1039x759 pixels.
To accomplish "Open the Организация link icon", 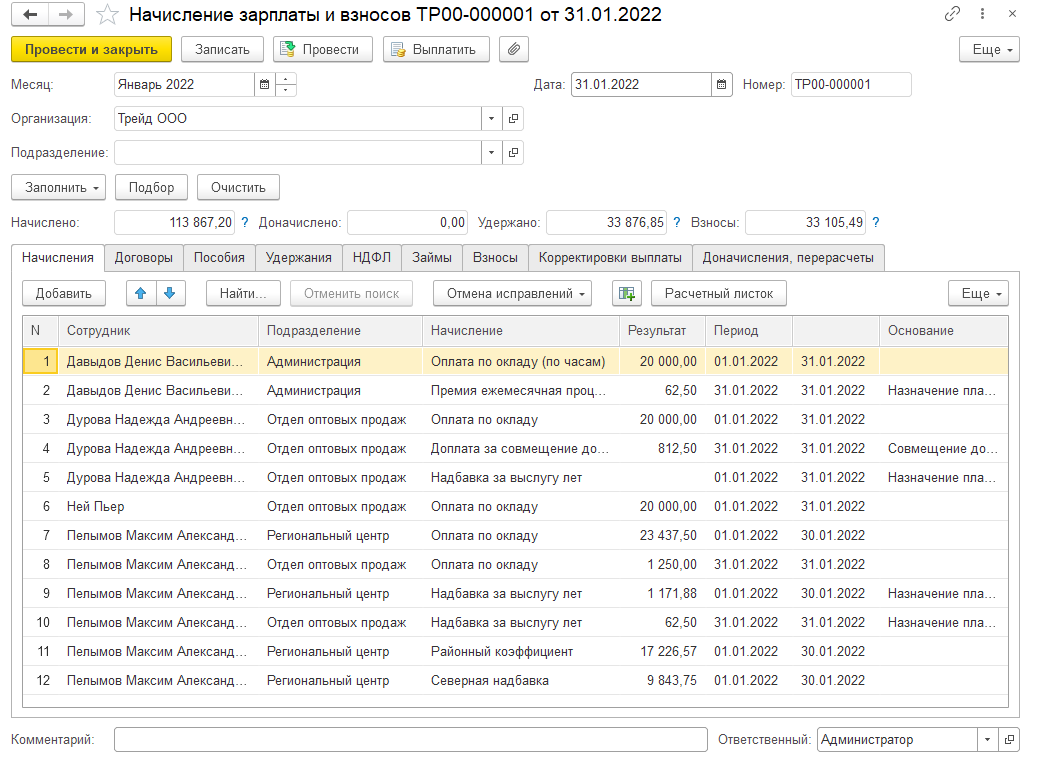I will tap(513, 119).
